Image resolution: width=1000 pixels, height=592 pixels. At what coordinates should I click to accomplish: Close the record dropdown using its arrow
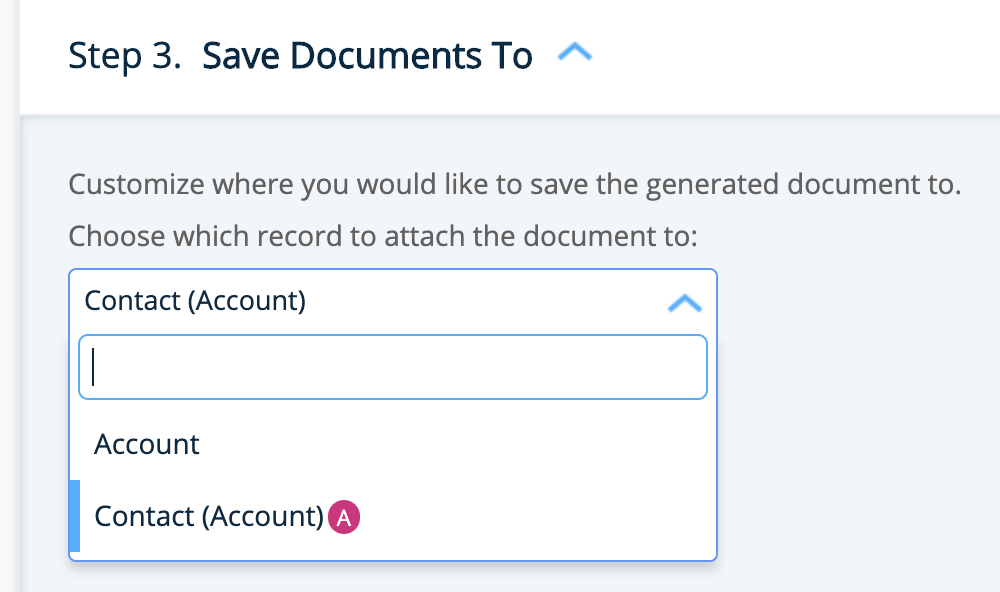[x=684, y=302]
